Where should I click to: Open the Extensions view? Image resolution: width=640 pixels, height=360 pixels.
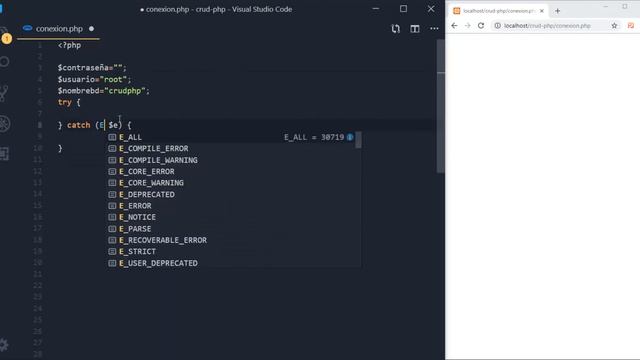[x=4, y=154]
